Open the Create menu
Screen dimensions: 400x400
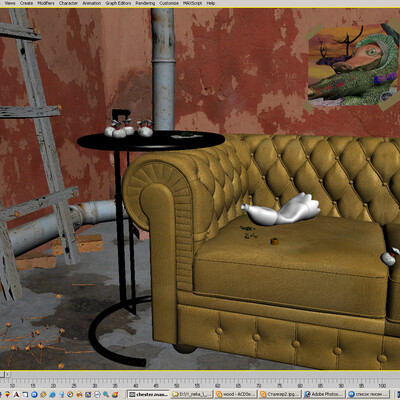26,3
